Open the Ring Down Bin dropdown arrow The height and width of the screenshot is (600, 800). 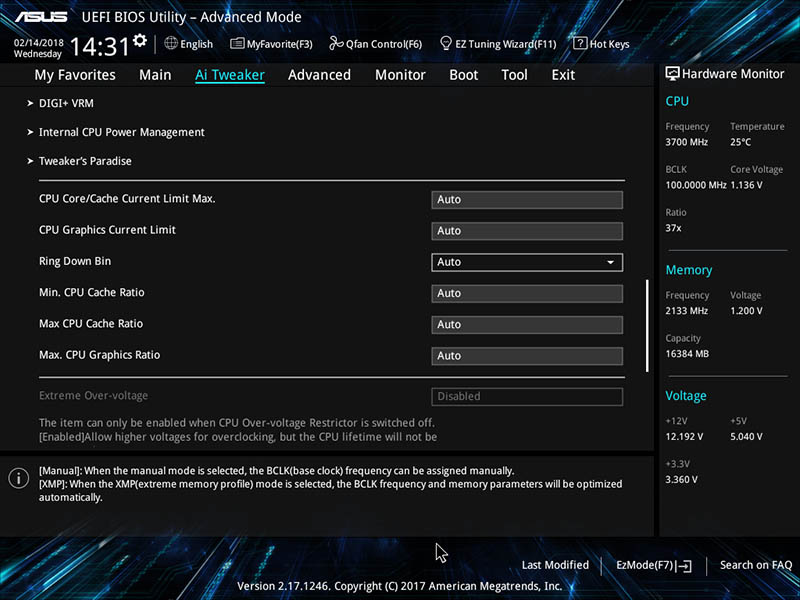click(x=610, y=262)
